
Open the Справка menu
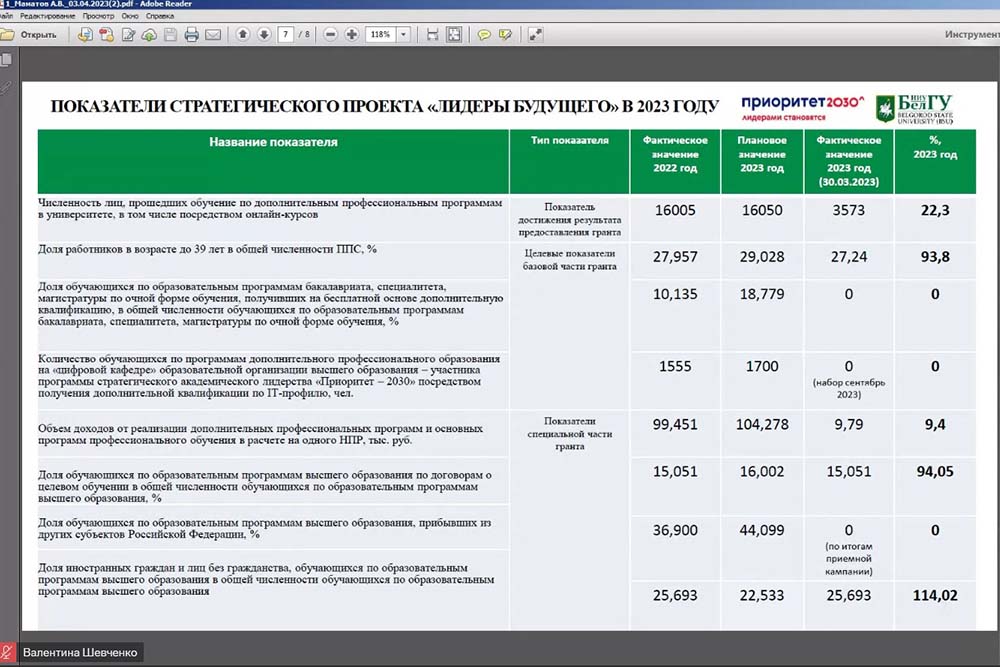[x=159, y=17]
